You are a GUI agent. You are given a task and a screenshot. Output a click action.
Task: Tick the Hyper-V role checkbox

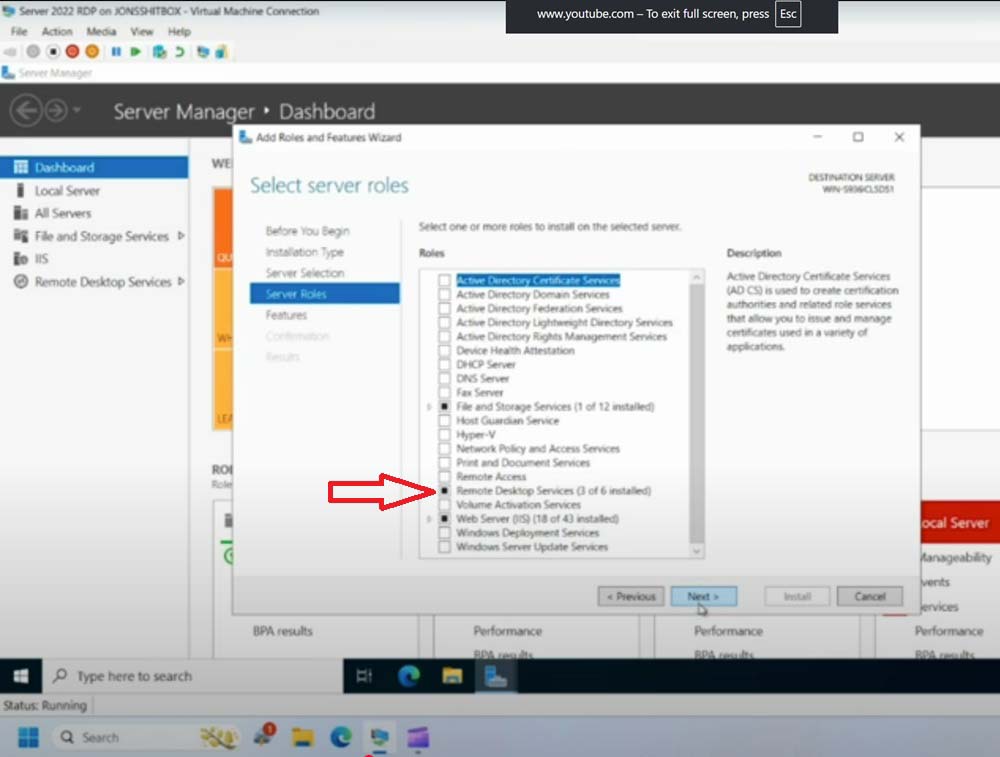click(444, 435)
